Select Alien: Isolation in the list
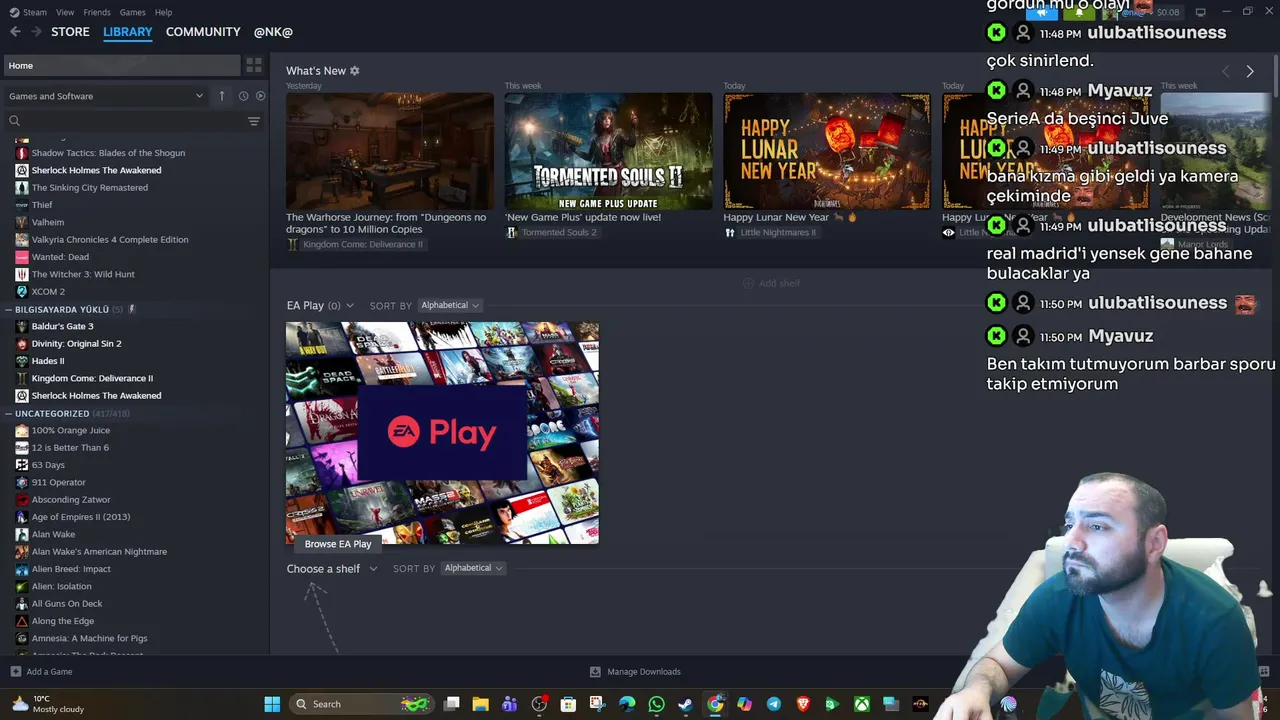Viewport: 1280px width, 720px height. point(61,586)
